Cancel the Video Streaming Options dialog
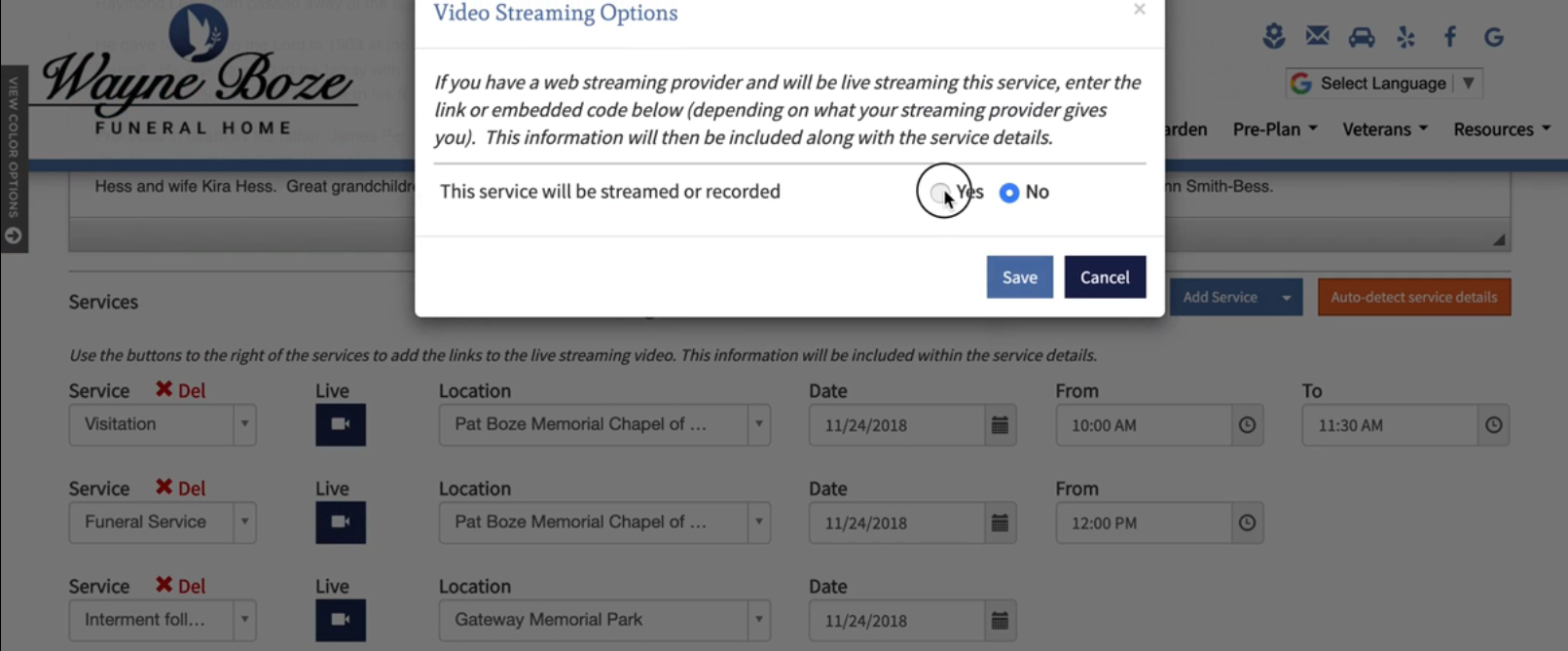 (1104, 277)
